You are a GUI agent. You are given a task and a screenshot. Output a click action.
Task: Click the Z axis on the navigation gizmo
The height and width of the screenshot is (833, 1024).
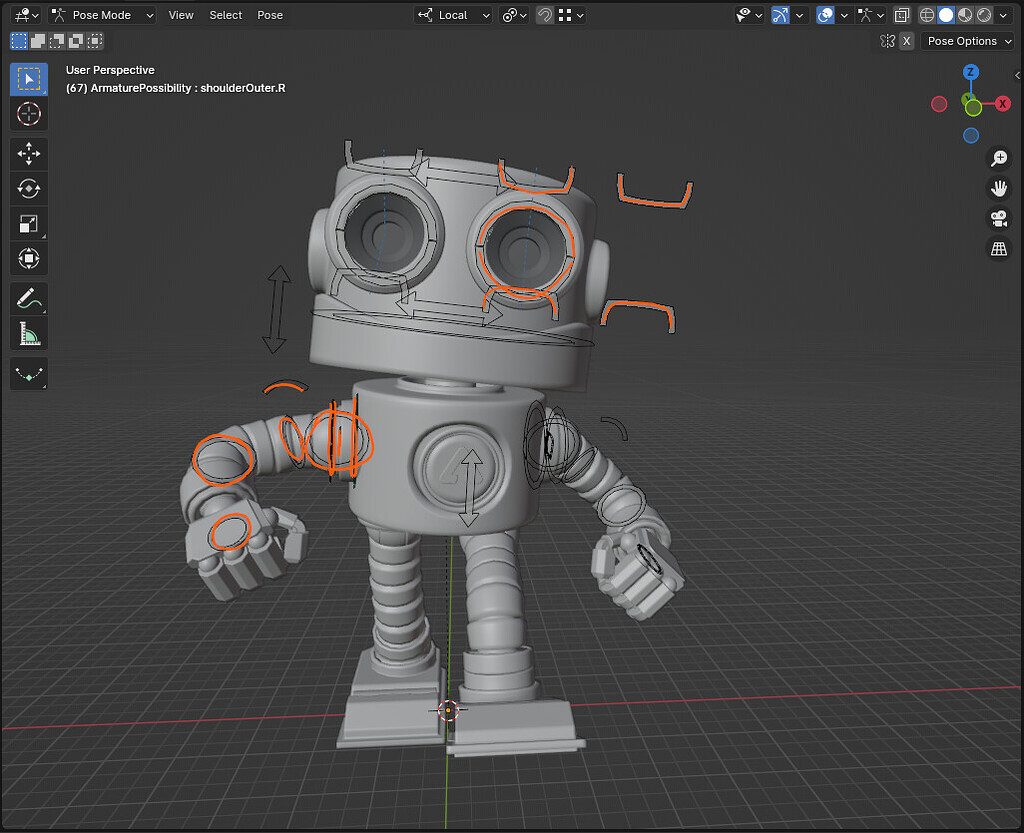click(971, 72)
